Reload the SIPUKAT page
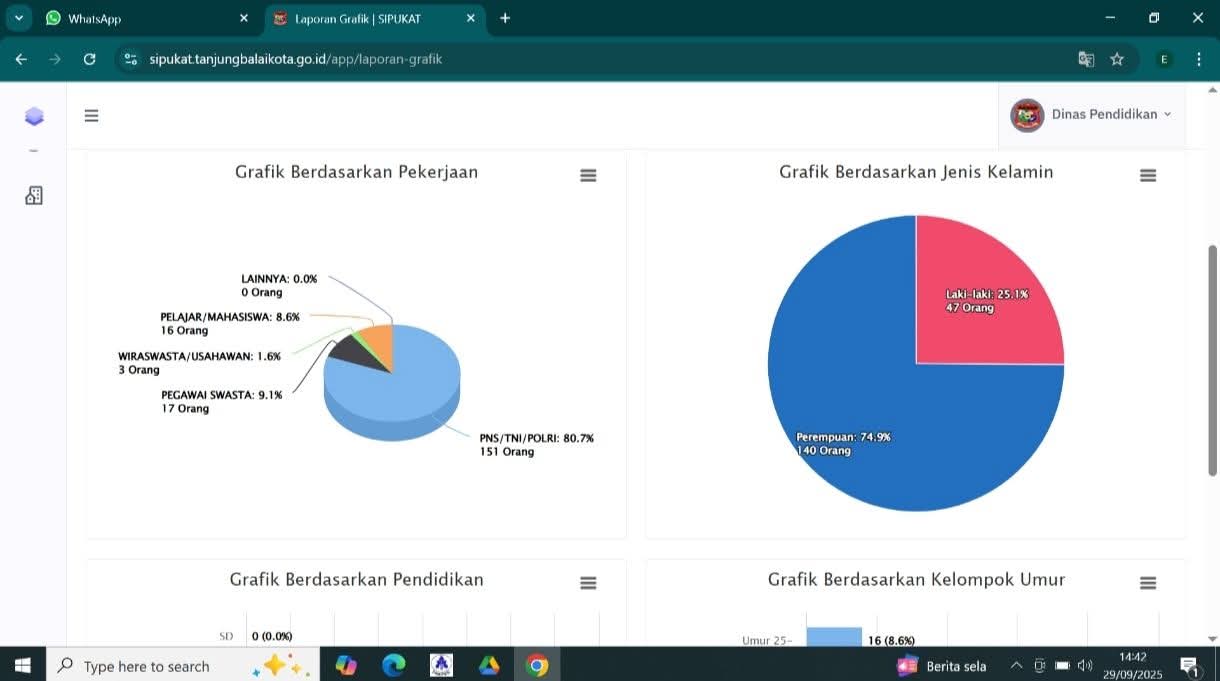This screenshot has width=1220, height=681. (x=89, y=59)
